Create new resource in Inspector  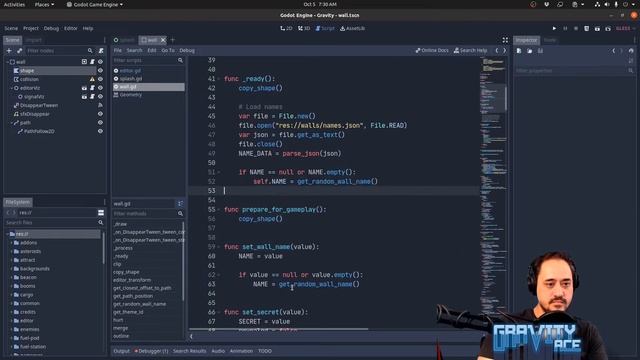point(519,51)
